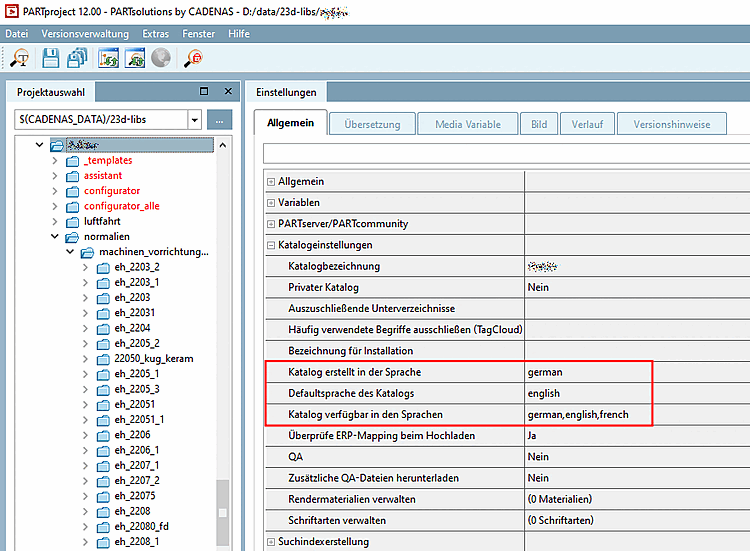Open the Extras menu
The height and width of the screenshot is (551, 750).
click(155, 34)
